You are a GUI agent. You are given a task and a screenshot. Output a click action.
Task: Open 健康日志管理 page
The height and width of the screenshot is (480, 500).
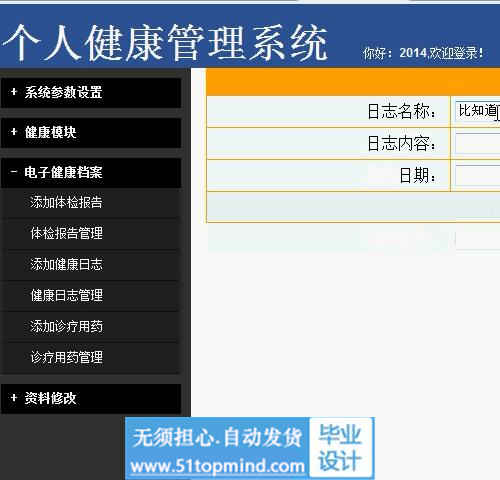pyautogui.click(x=66, y=295)
